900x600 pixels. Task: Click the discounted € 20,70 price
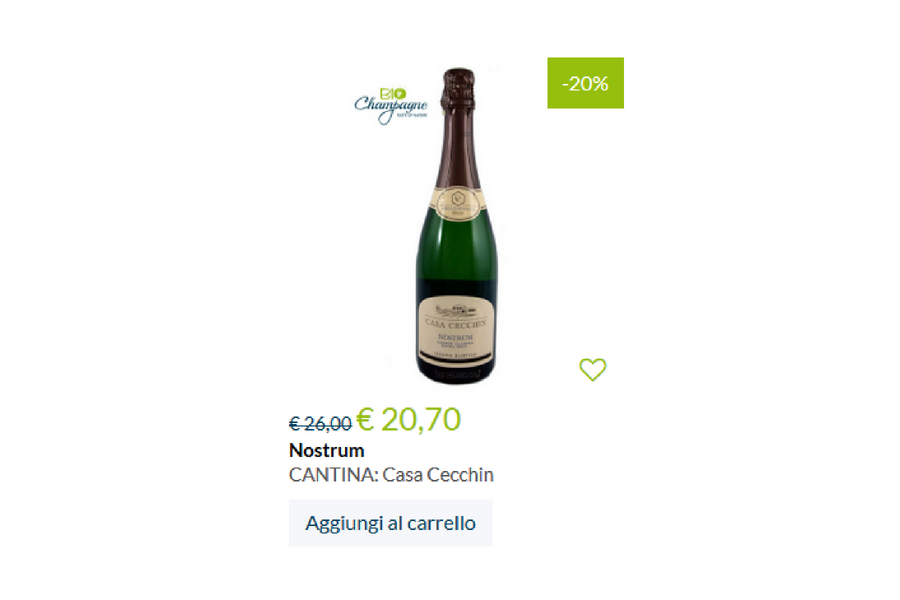coord(408,419)
